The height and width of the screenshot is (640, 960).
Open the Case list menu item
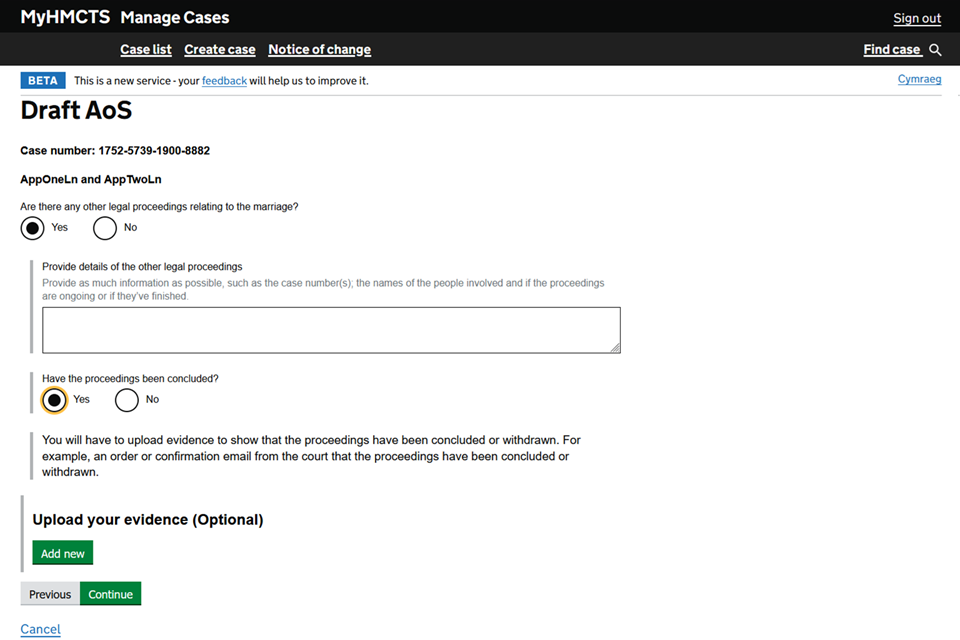(x=146, y=49)
